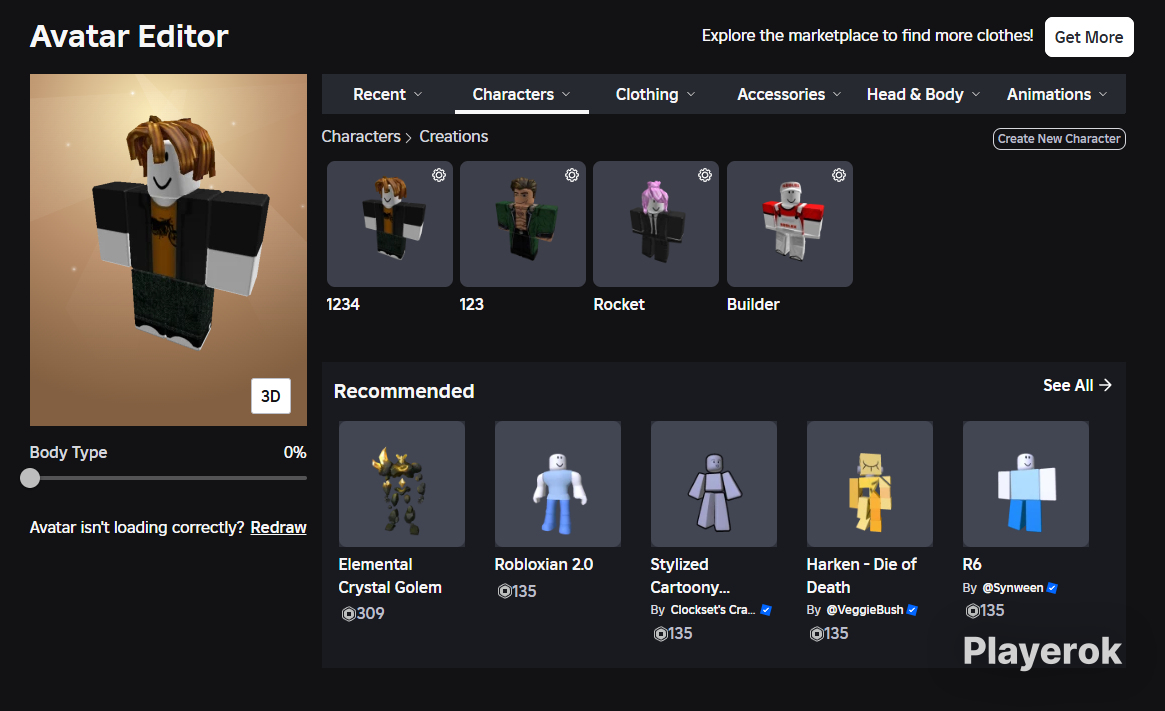The height and width of the screenshot is (711, 1165).
Task: Open @VeggieBush creator profile link
Action: coord(864,610)
